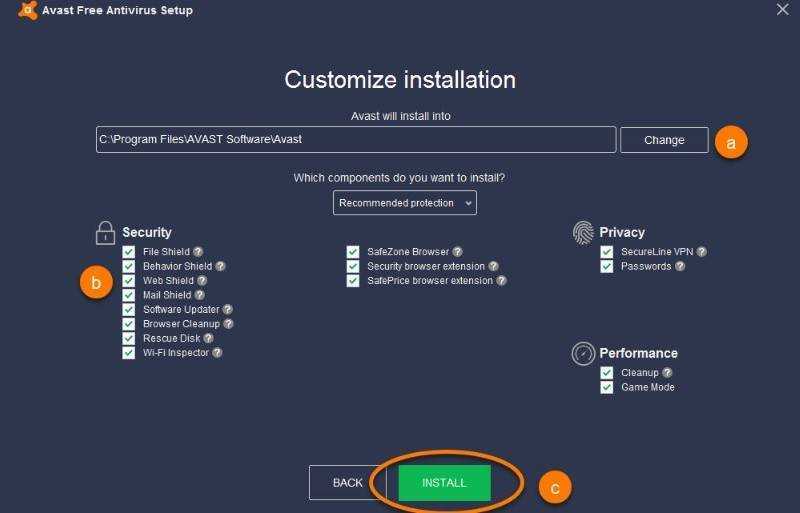
Task: Toggle the Mail Shield checkbox
Action: point(129,295)
